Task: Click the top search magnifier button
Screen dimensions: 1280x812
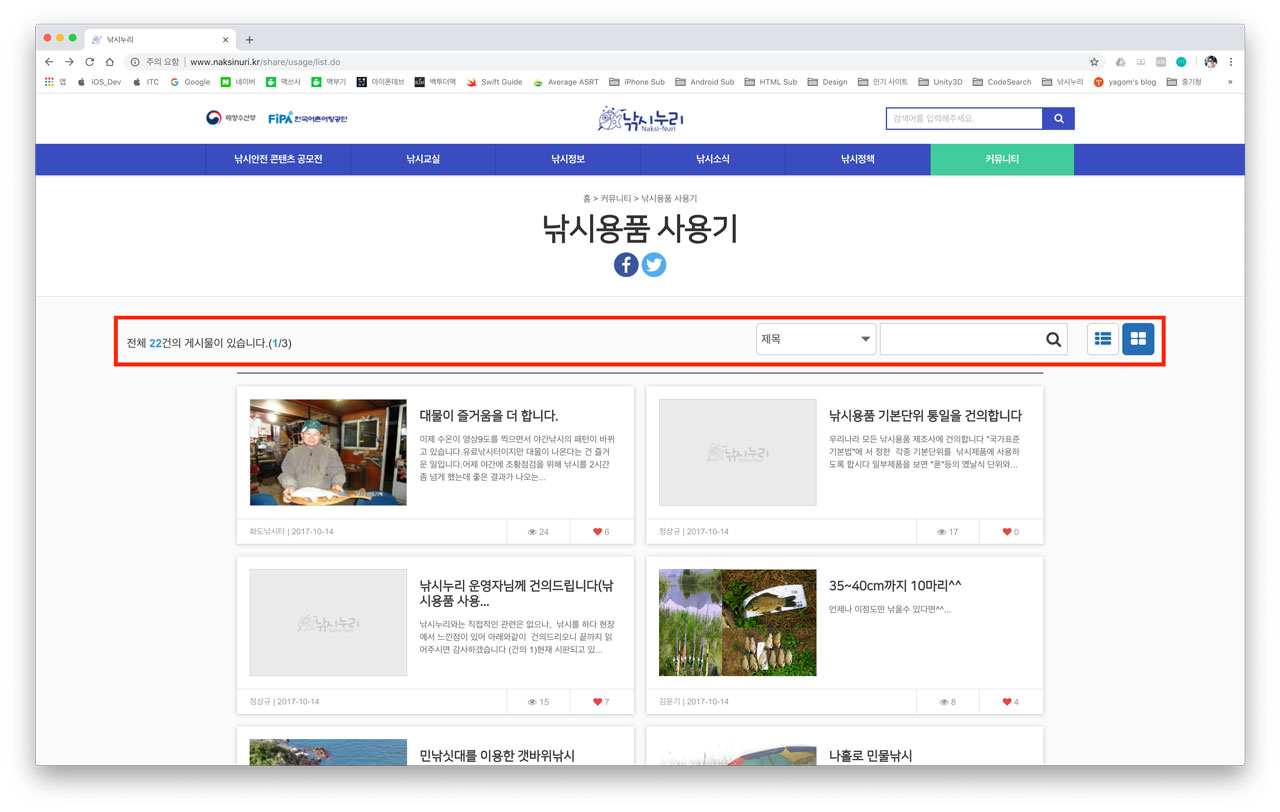Action: click(x=1059, y=118)
